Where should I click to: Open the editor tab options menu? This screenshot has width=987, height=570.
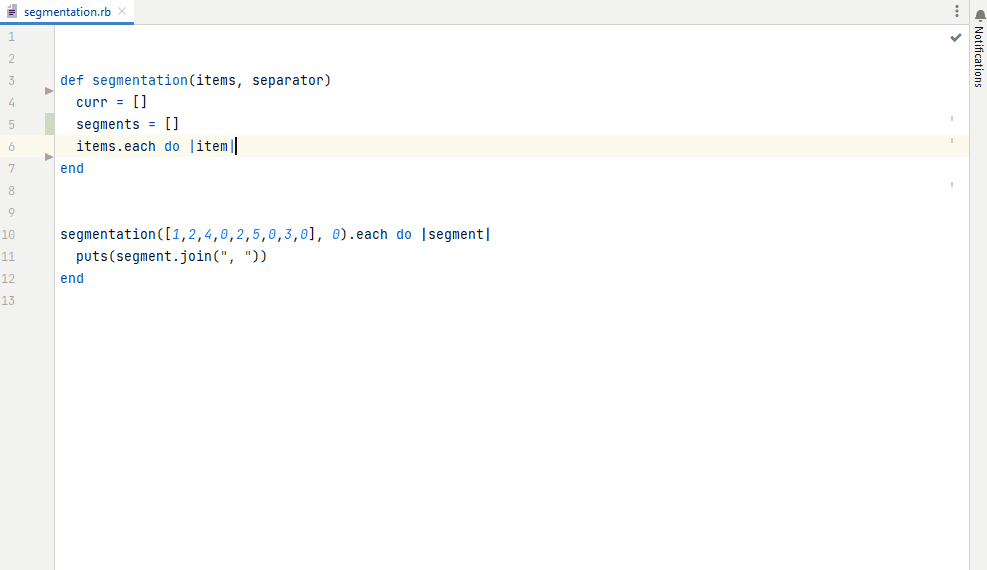(957, 11)
